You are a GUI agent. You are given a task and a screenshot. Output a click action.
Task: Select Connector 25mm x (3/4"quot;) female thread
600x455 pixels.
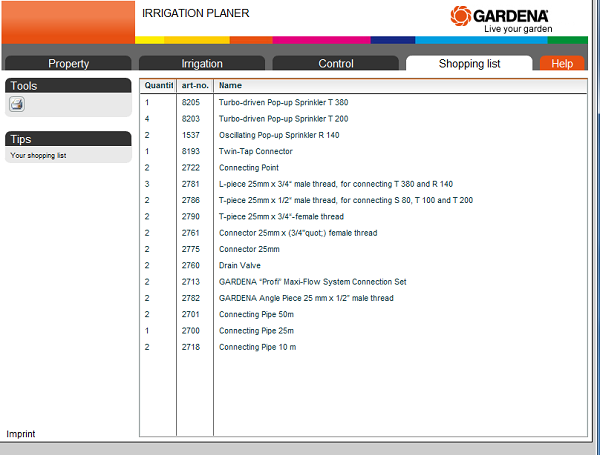[x=363, y=233]
